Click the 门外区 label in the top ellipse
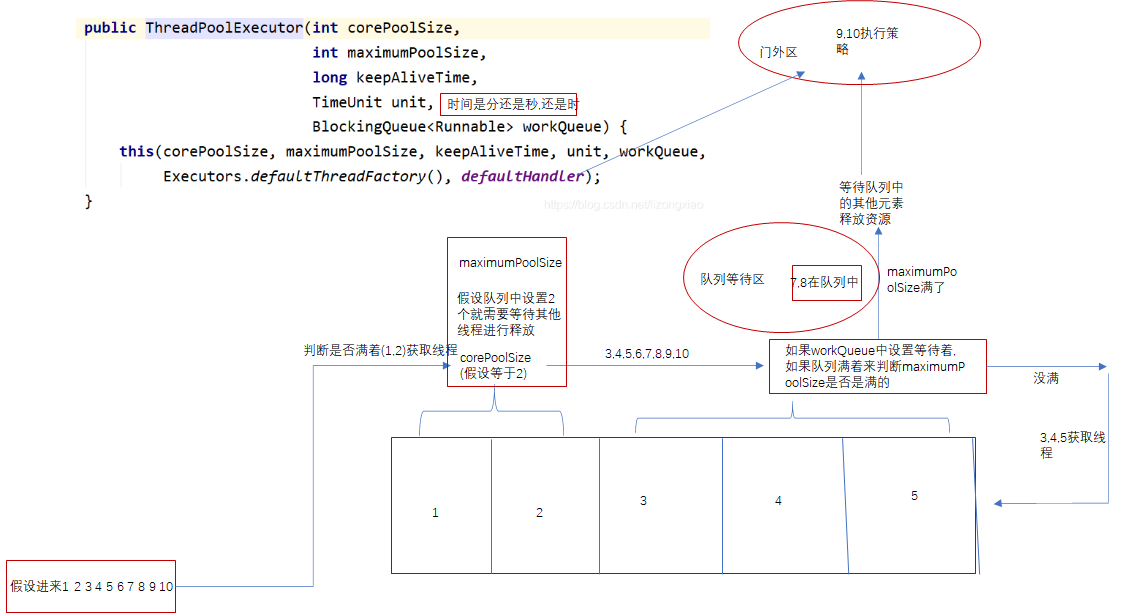1127x613 pixels. coord(778,52)
